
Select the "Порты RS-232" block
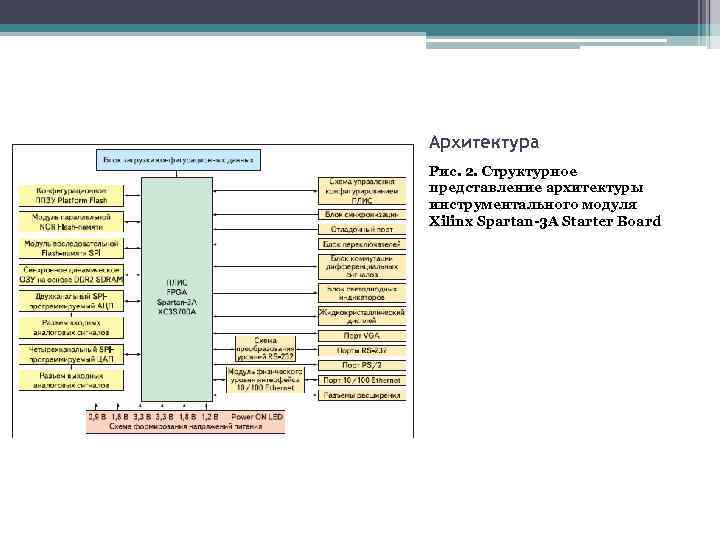click(x=362, y=351)
